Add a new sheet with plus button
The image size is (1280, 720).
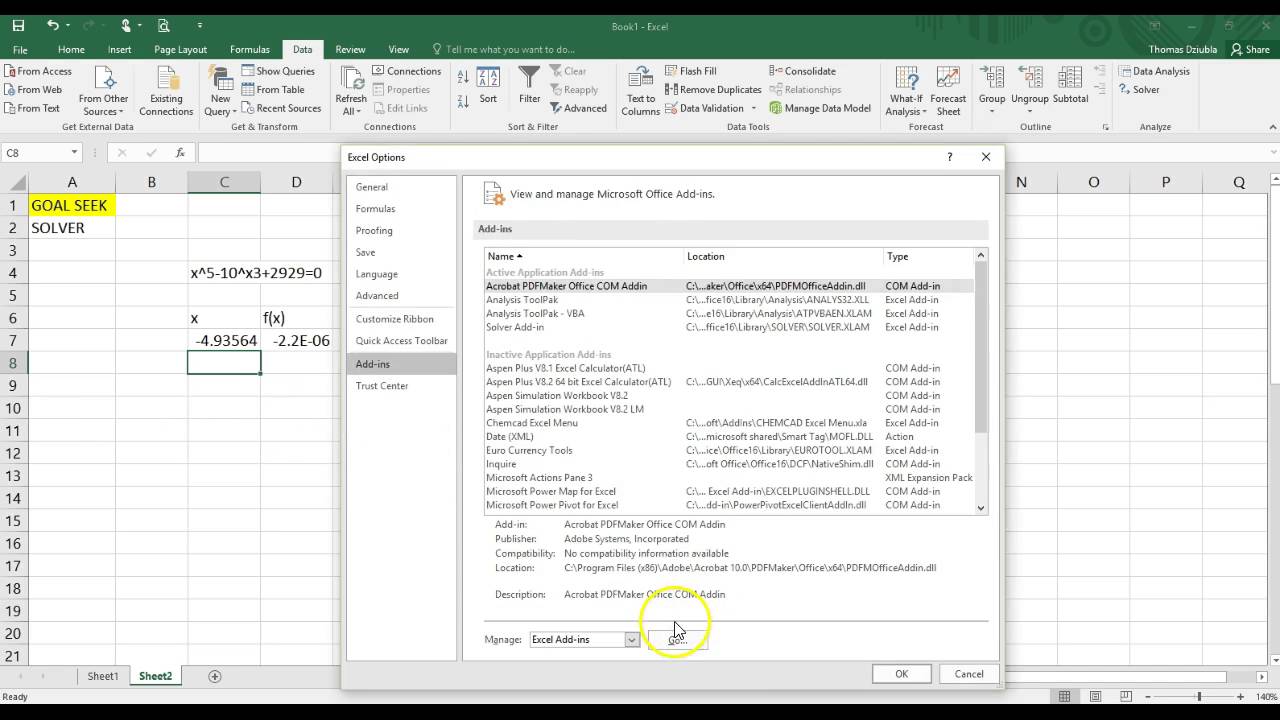click(x=214, y=677)
